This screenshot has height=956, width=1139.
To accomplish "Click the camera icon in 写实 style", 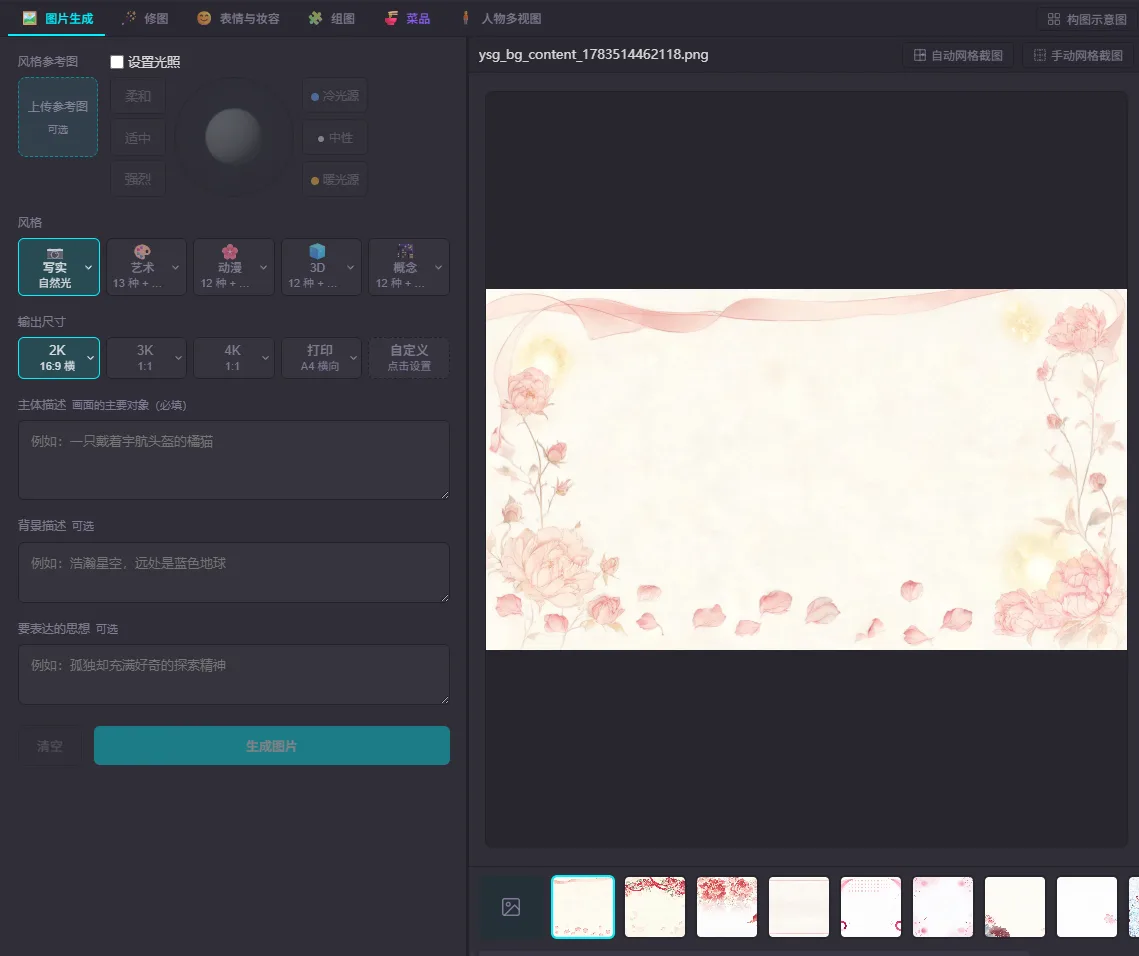I will [x=55, y=254].
